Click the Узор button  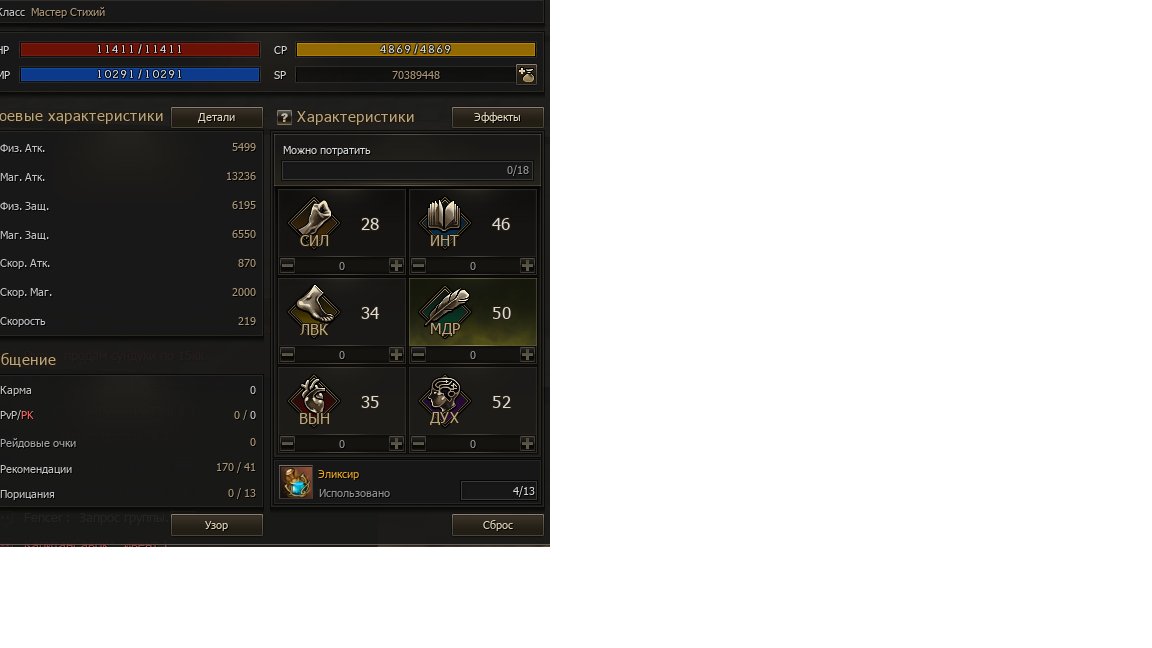[217, 525]
